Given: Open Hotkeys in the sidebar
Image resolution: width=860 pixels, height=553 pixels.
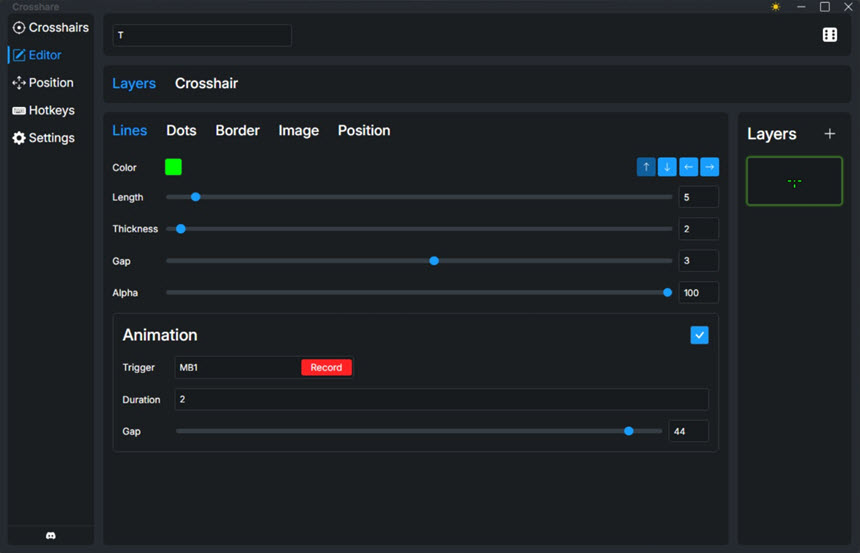Looking at the screenshot, I should tap(43, 110).
